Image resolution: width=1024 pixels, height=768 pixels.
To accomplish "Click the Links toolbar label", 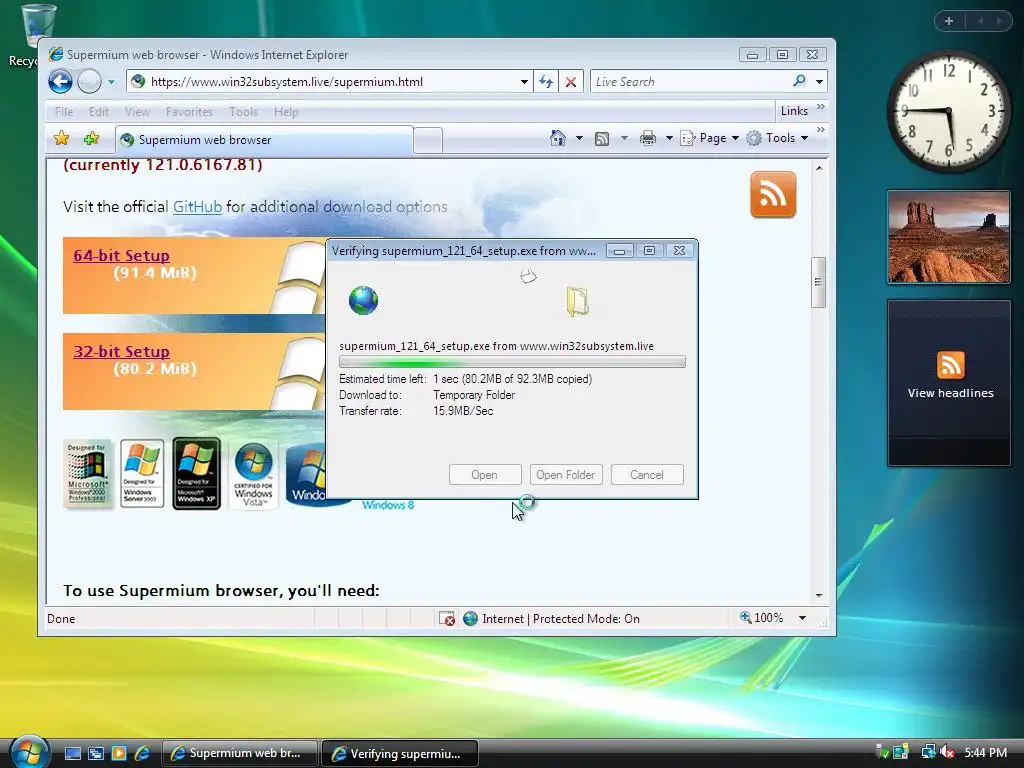I will 794,111.
